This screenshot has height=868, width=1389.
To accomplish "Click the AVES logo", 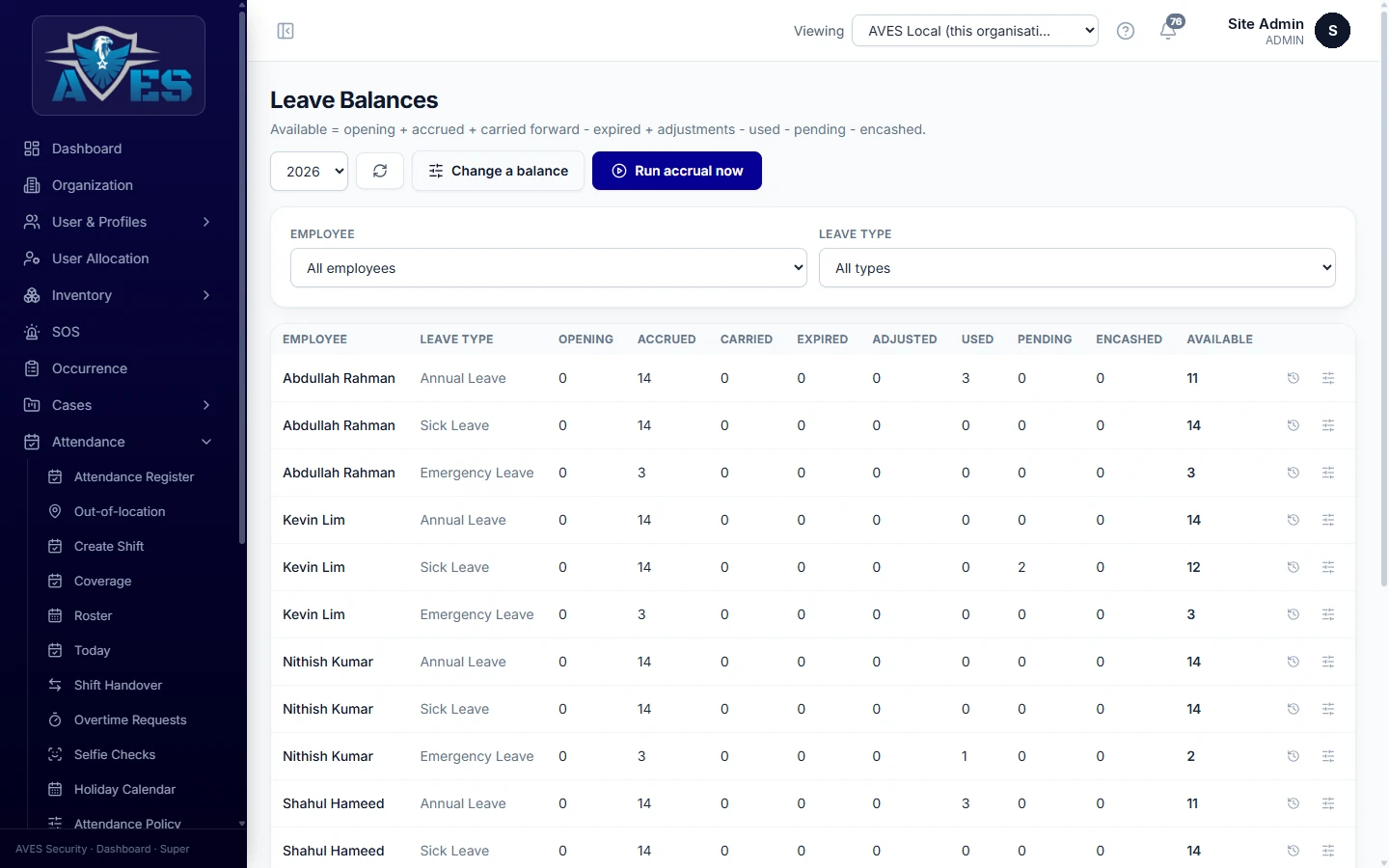I will pos(119,66).
